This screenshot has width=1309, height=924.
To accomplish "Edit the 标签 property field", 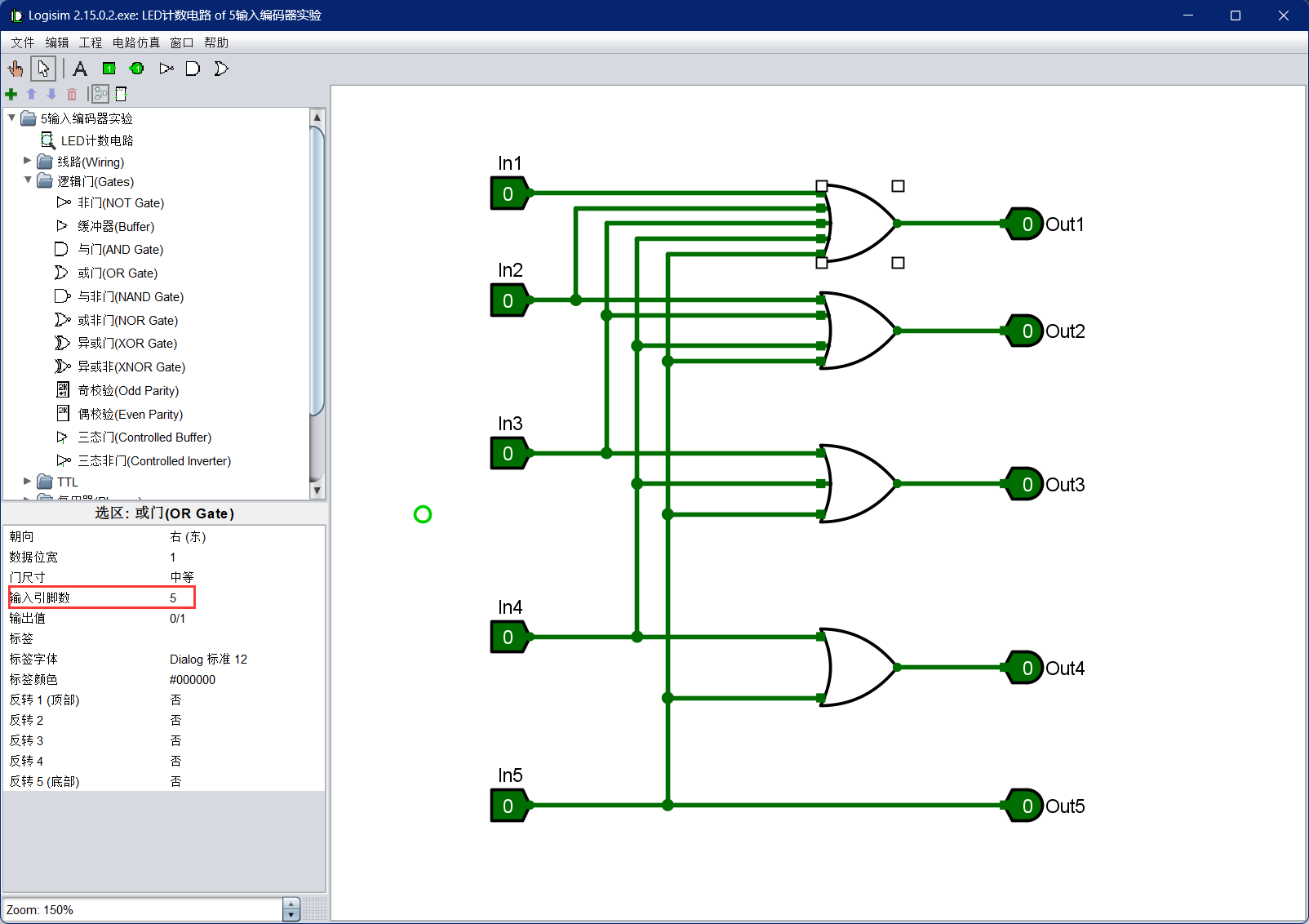I will coord(246,638).
